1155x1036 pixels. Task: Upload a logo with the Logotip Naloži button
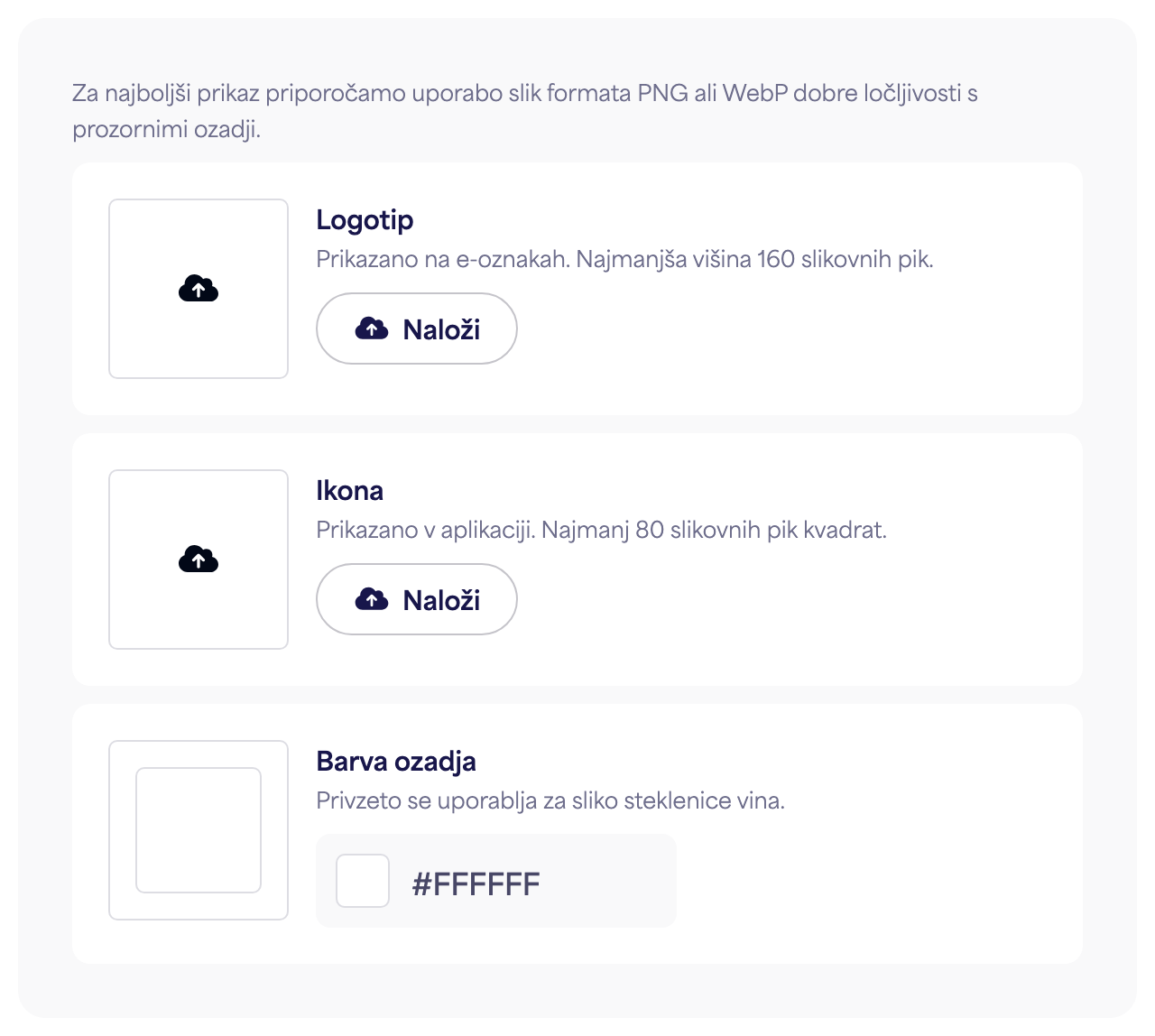click(x=417, y=328)
